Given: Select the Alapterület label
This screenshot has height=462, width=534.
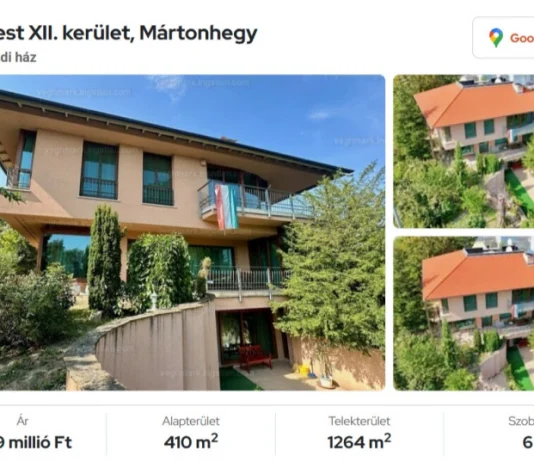Looking at the screenshot, I should 191,421.
